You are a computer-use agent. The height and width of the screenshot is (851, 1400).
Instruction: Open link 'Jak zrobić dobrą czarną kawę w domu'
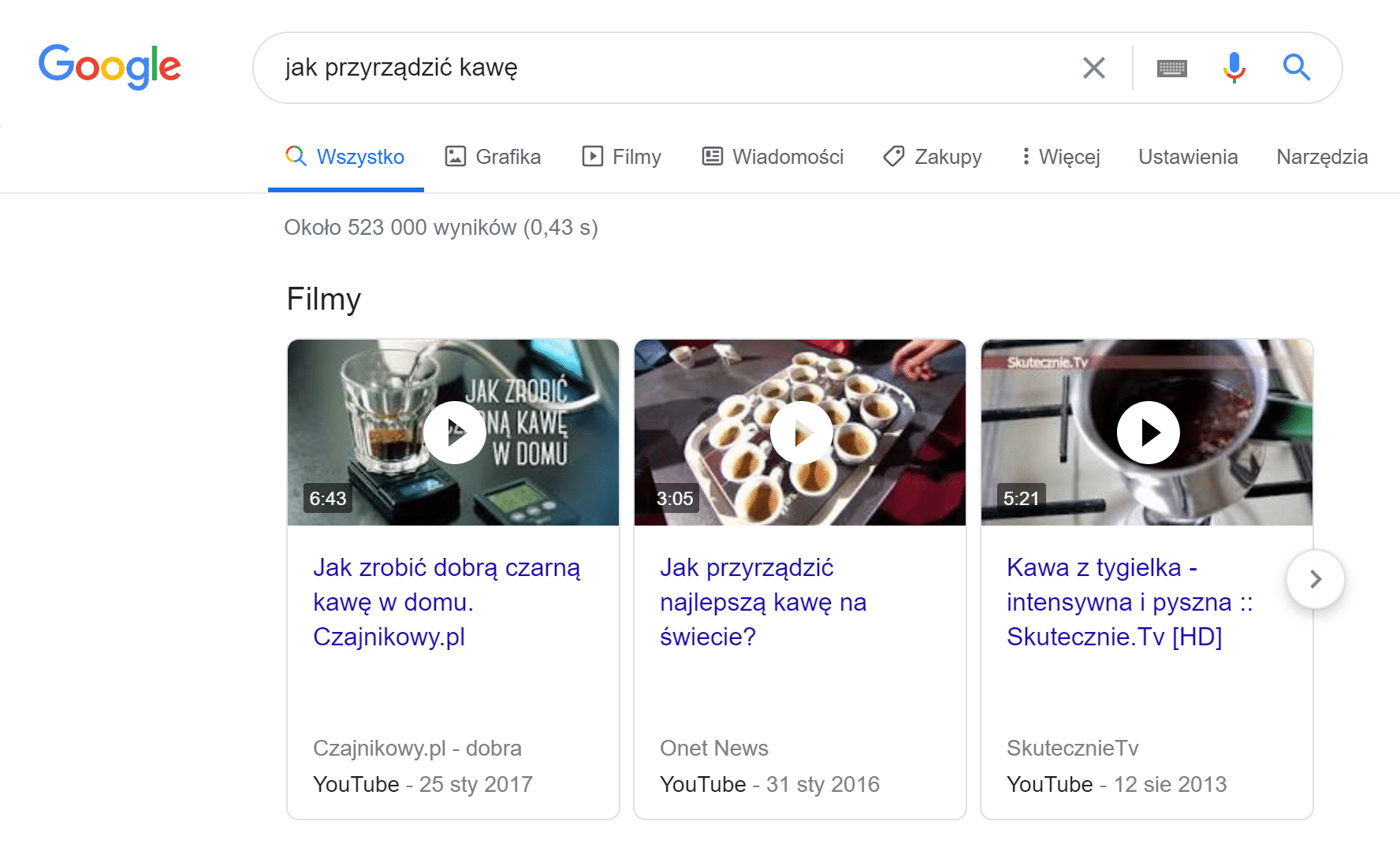point(447,602)
